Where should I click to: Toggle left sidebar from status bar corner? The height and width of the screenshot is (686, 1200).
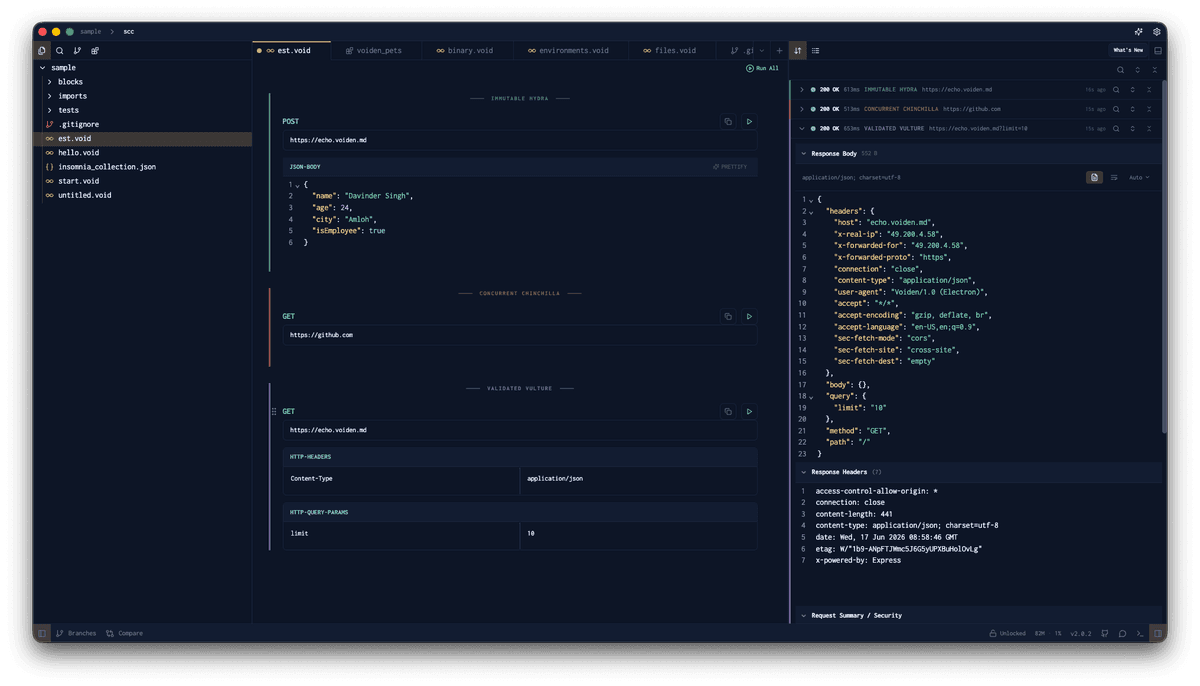[x=42, y=633]
